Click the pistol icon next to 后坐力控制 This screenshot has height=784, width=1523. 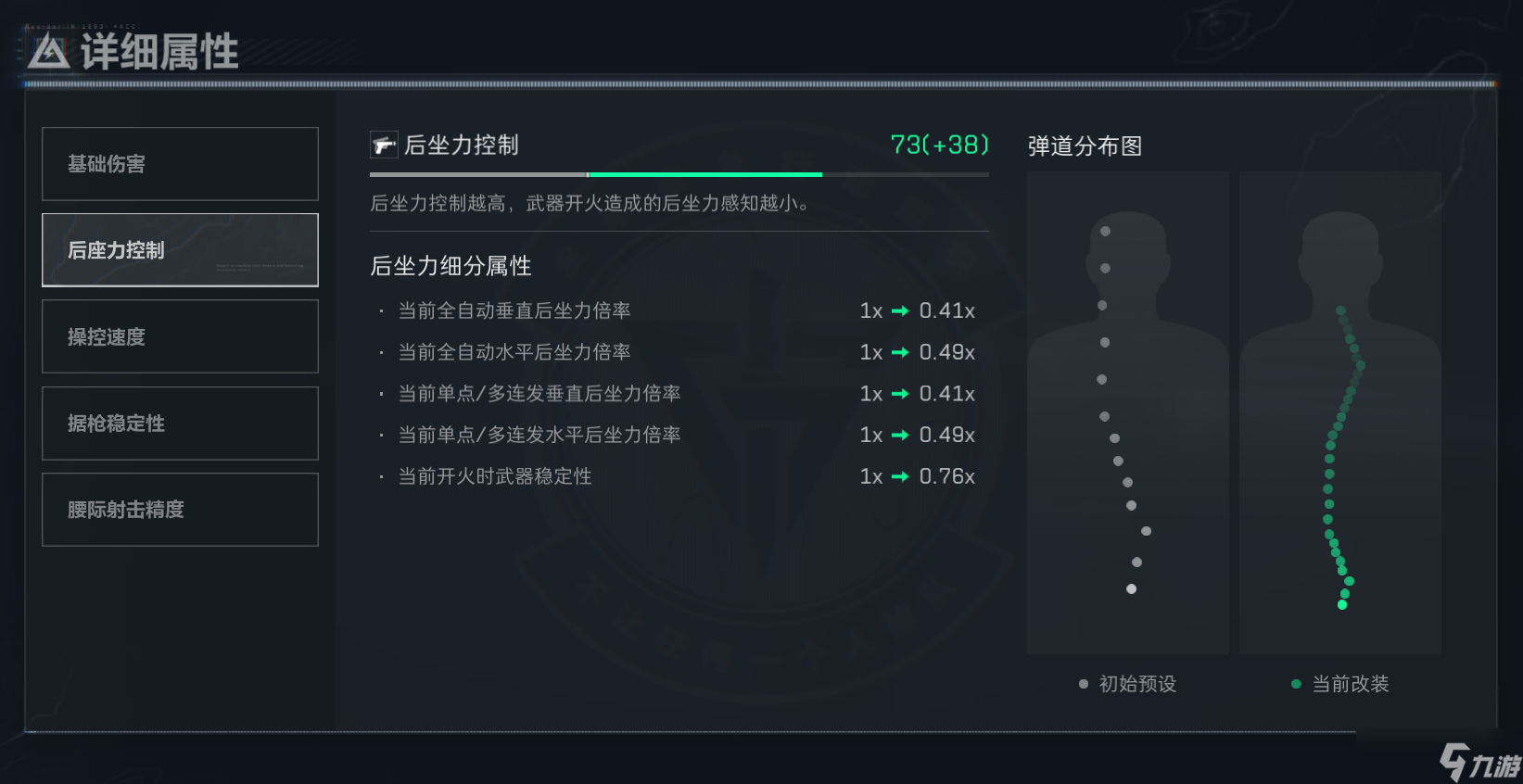point(384,145)
